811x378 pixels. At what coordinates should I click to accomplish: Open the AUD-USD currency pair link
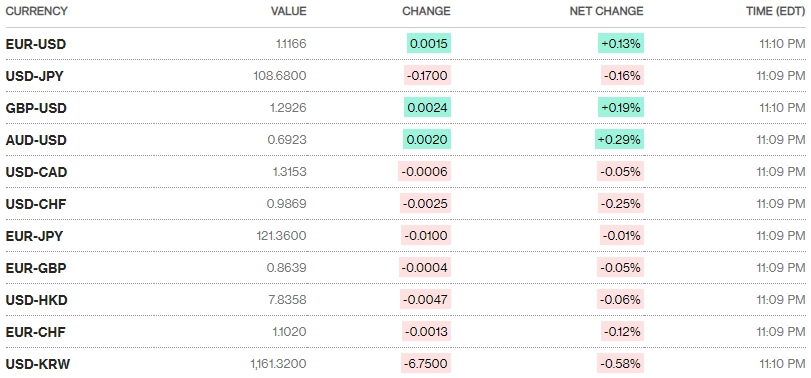tap(36, 140)
